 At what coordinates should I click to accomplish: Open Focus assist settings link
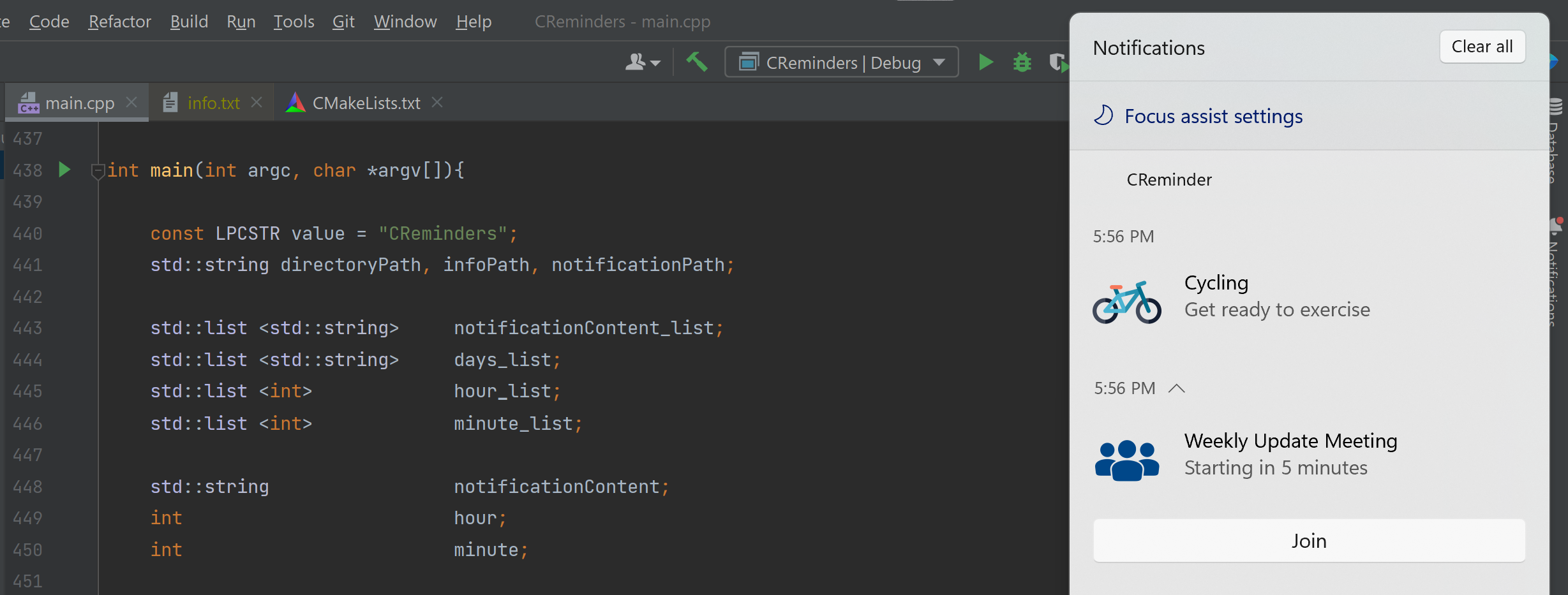(1213, 116)
